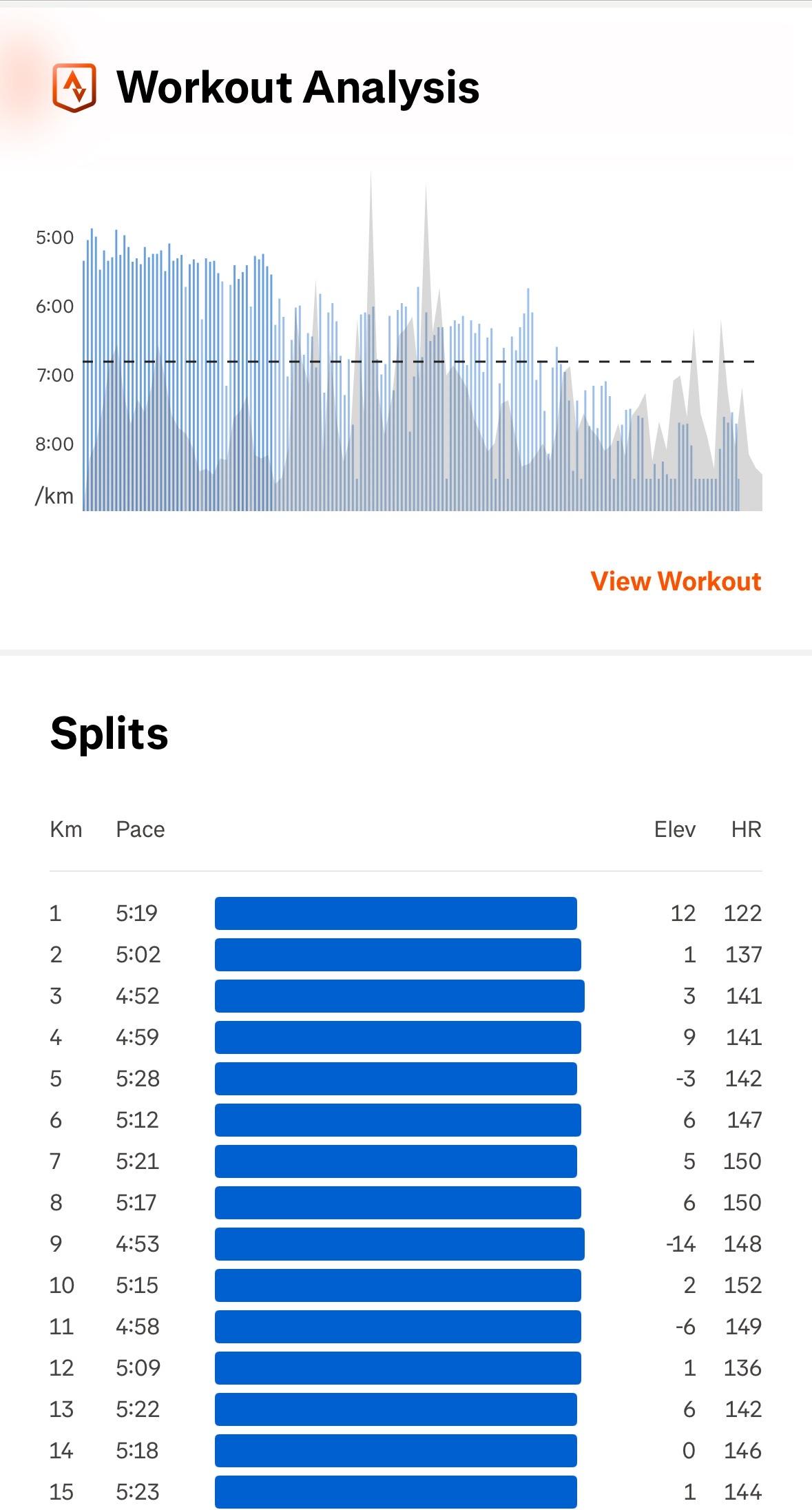
Task: Tap the 5:00 pace axis label
Action: 54,238
